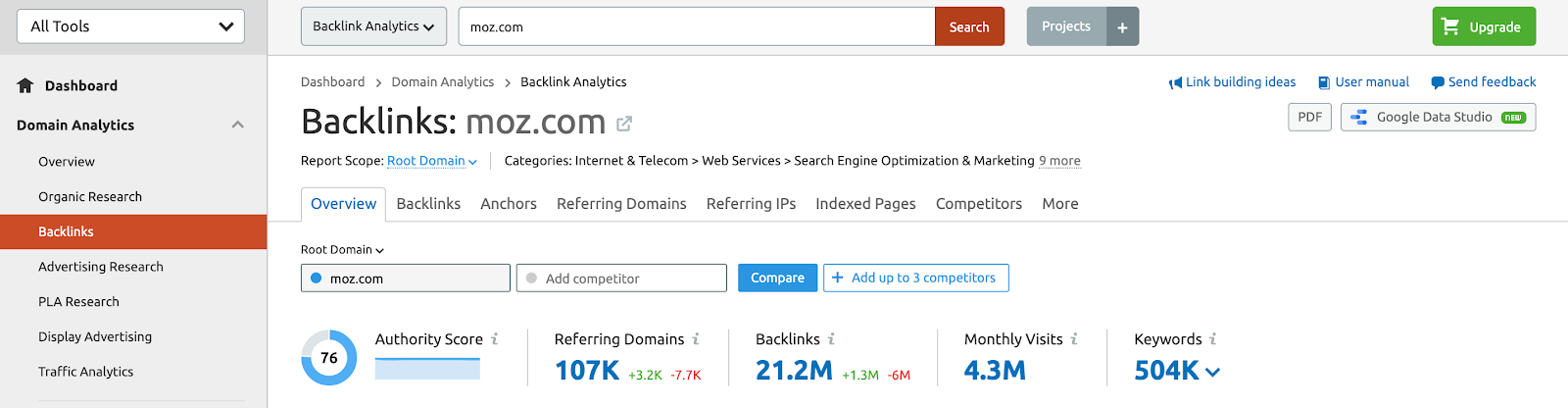Screen dimensions: 1568x408
Task: Click the external link icon beside moz.com title
Action: point(624,124)
